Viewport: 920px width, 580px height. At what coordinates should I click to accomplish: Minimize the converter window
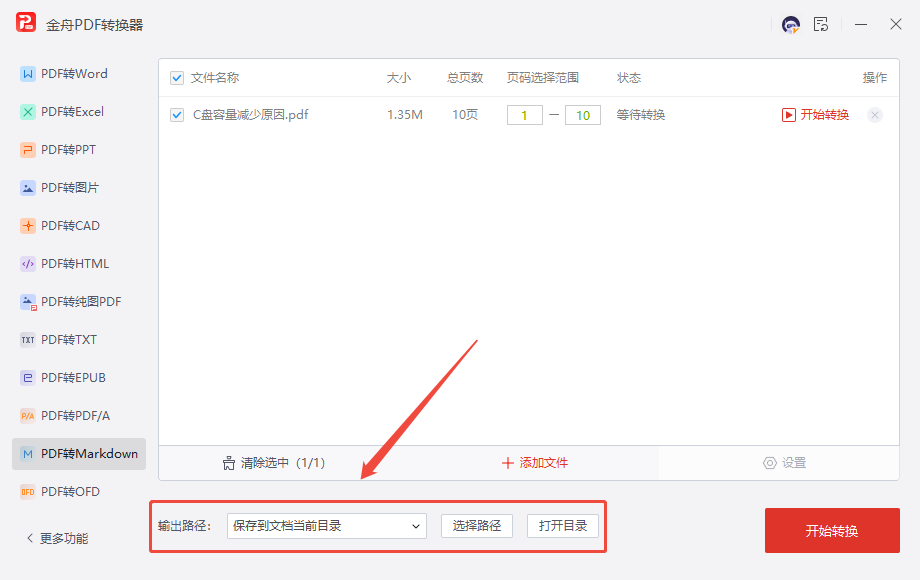click(x=861, y=25)
